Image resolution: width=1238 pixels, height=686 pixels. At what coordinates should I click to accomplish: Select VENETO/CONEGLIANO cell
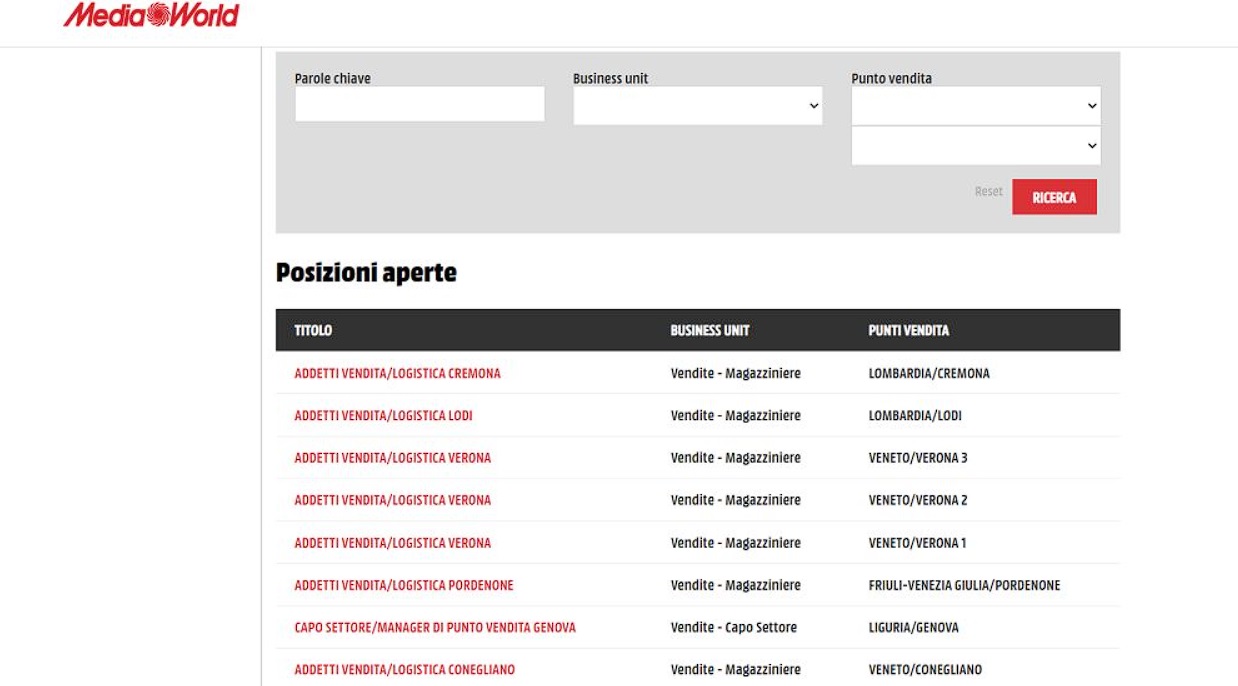(925, 670)
